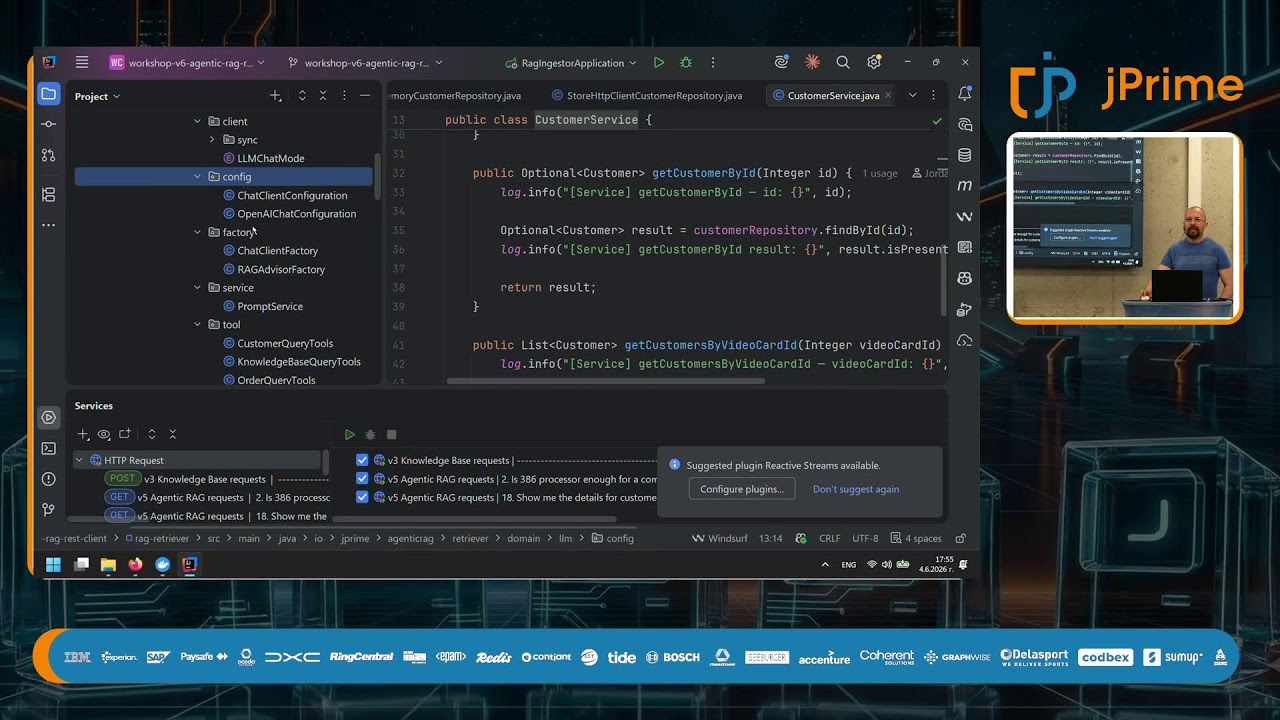This screenshot has height=720, width=1280.
Task: Click the Configure plugins button
Action: point(742,489)
